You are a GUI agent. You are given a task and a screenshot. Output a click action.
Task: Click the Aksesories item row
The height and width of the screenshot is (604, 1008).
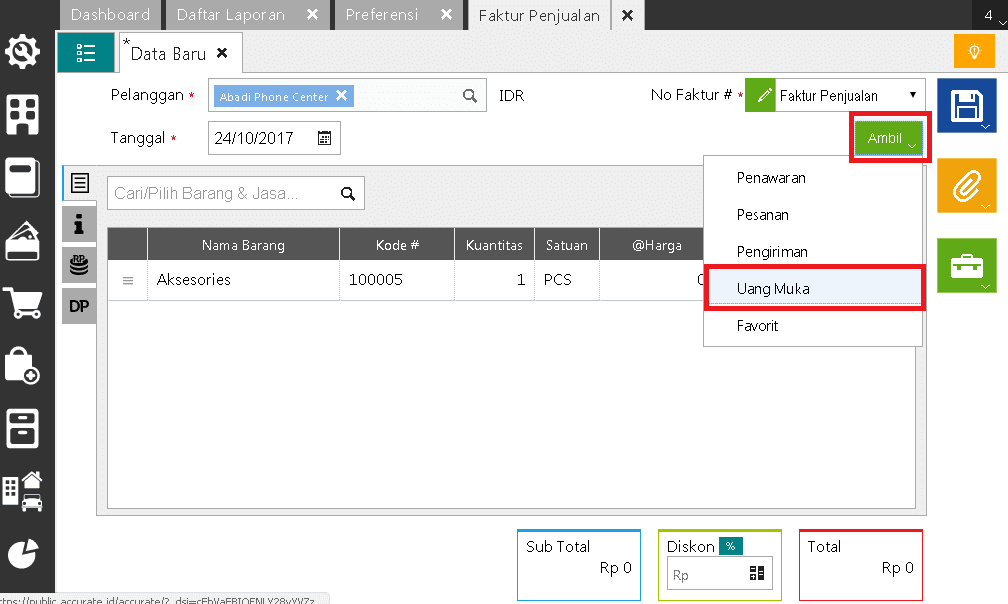tap(193, 280)
